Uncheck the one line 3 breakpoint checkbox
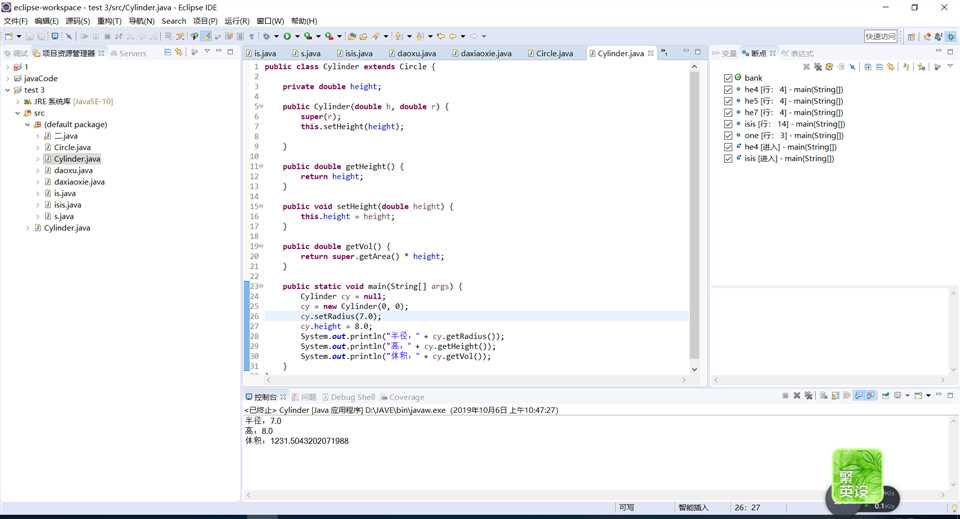This screenshot has width=960, height=519. tap(728, 135)
